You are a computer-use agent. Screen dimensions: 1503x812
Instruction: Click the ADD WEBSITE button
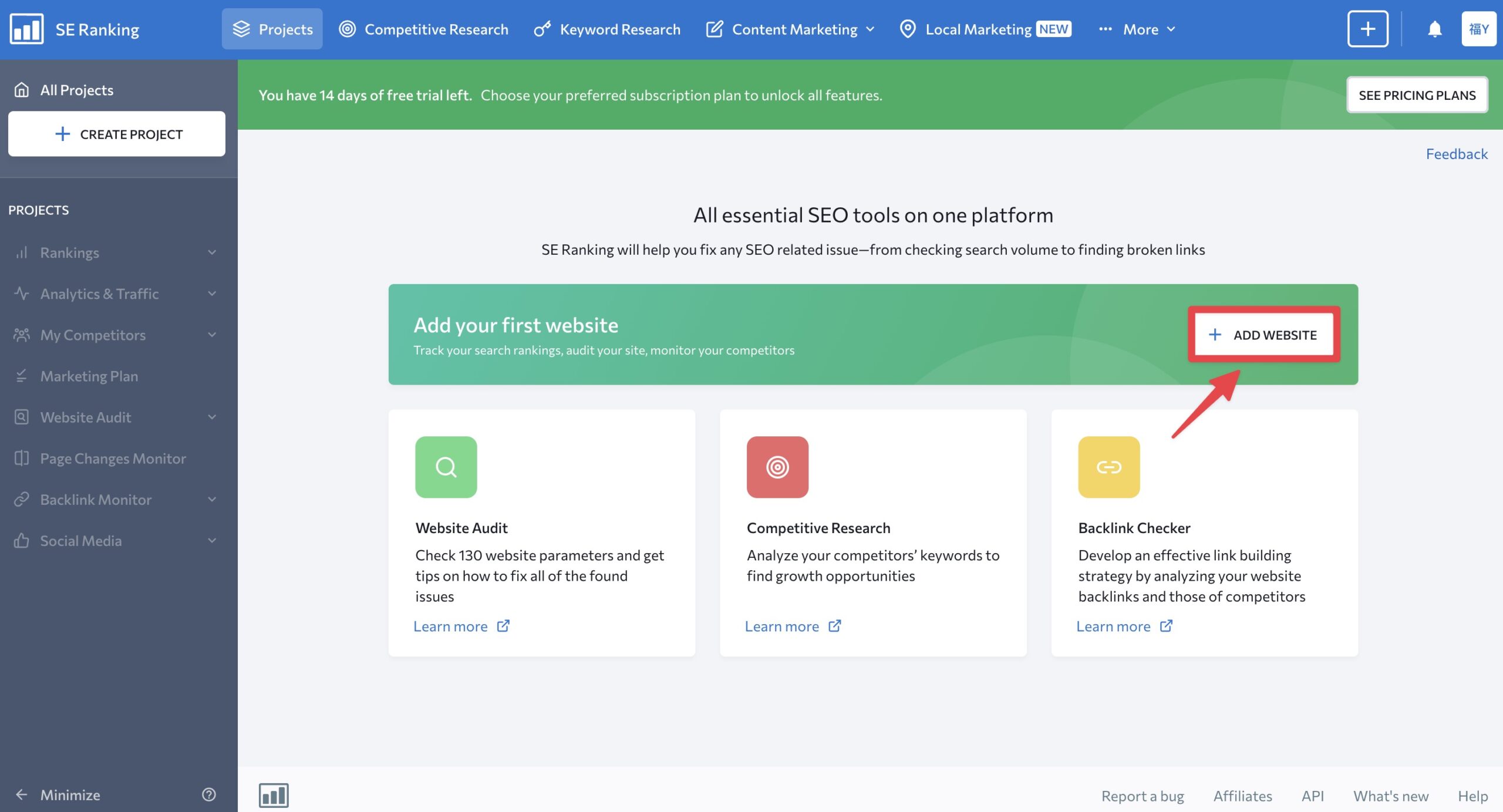[x=1263, y=335]
